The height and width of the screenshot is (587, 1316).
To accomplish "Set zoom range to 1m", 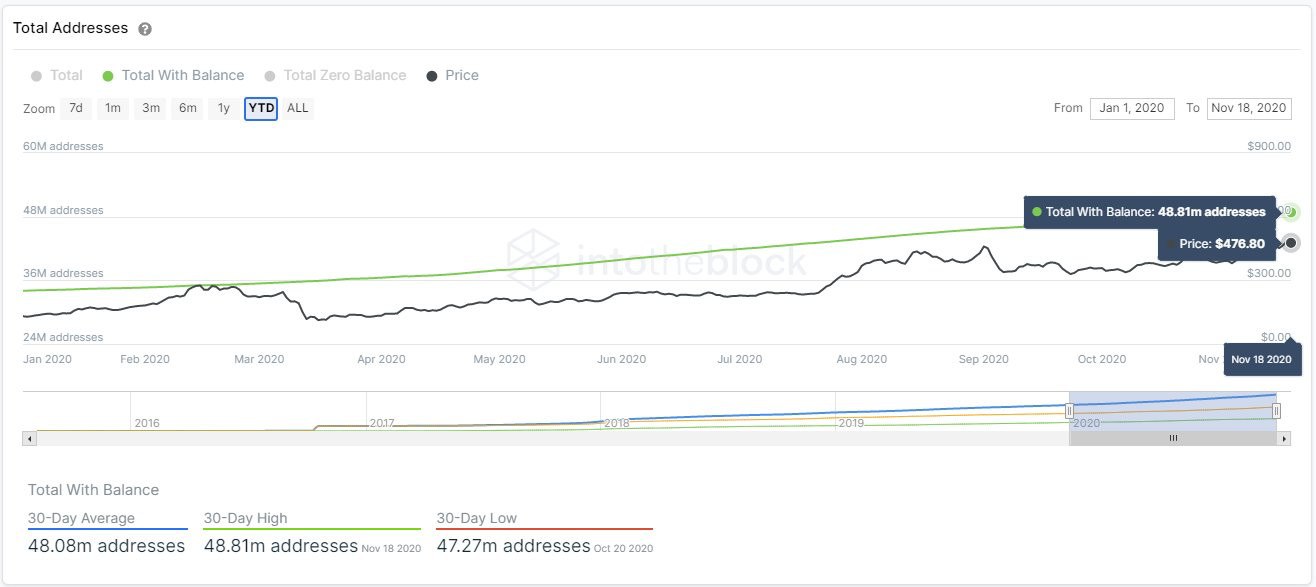I will pyautogui.click(x=113, y=108).
